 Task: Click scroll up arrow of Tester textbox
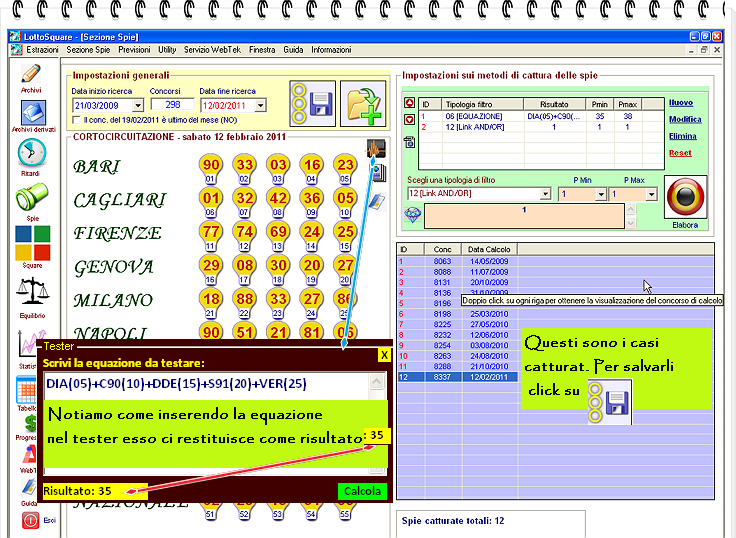tap(376, 382)
